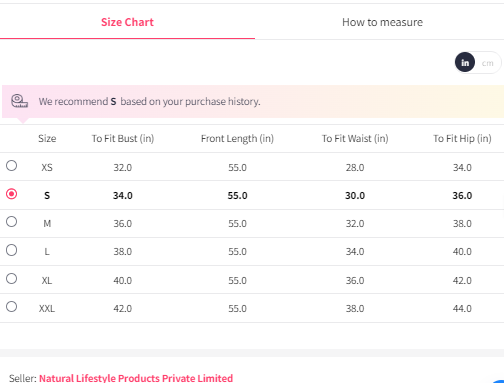Click the 'M' size label

[x=47, y=223]
